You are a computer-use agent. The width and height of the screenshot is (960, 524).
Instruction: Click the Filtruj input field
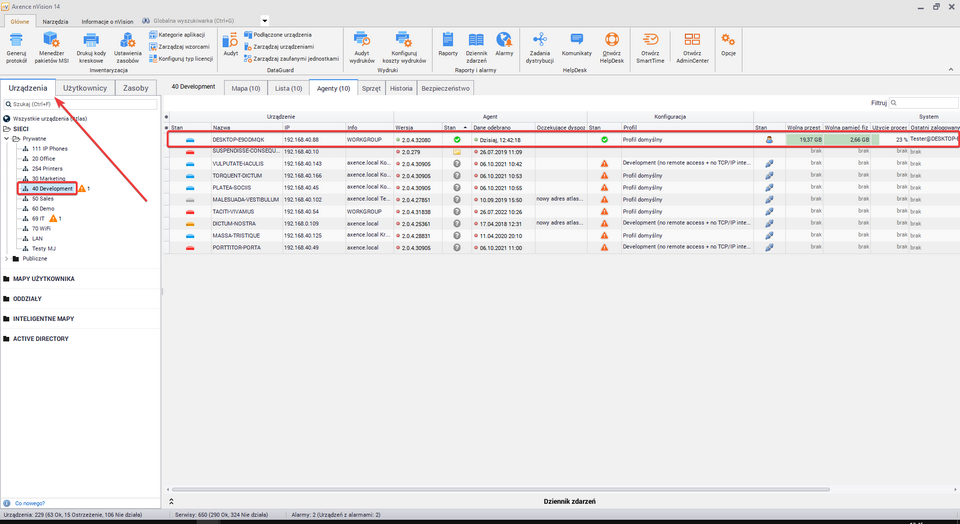(923, 103)
